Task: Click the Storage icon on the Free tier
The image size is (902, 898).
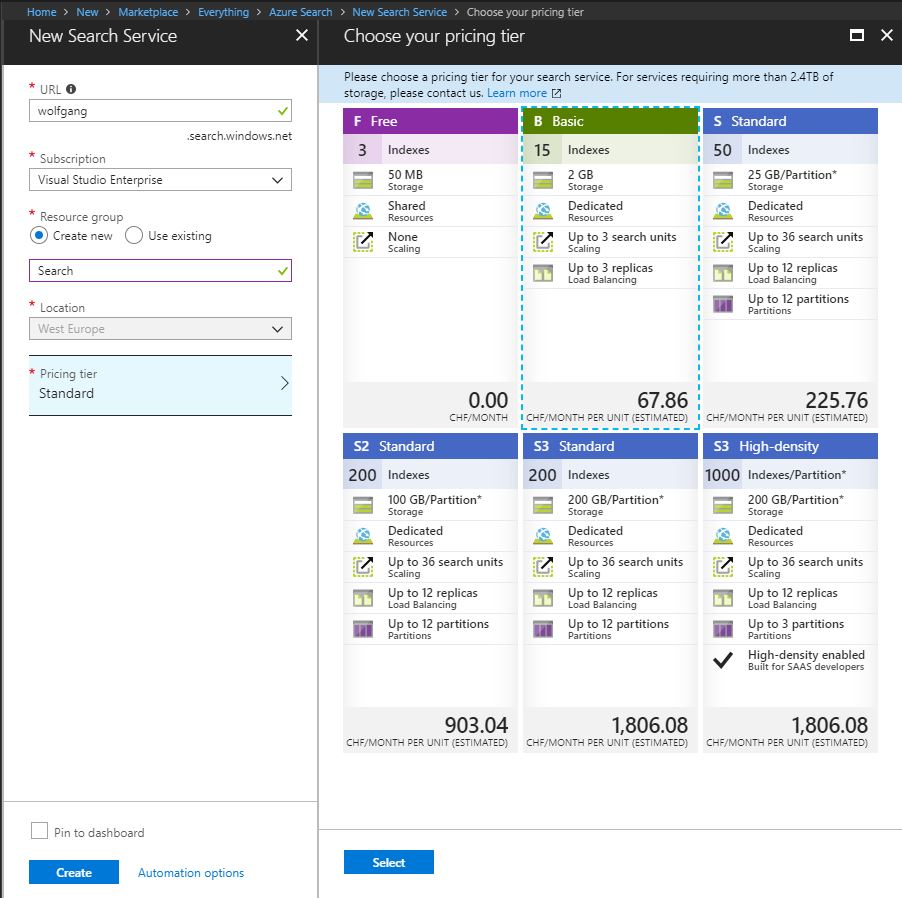Action: click(x=361, y=179)
